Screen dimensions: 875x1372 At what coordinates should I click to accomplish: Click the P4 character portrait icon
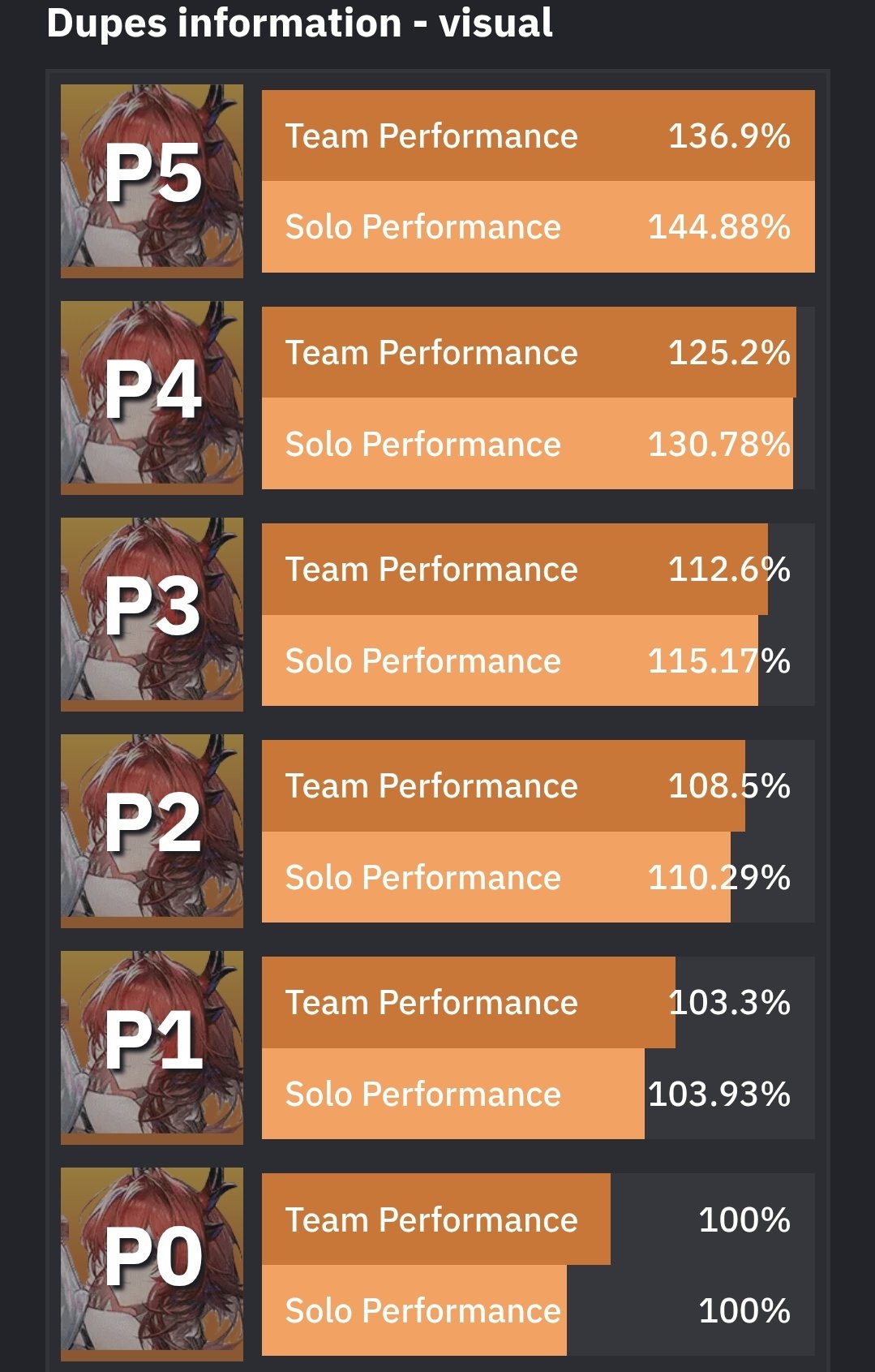coord(152,397)
